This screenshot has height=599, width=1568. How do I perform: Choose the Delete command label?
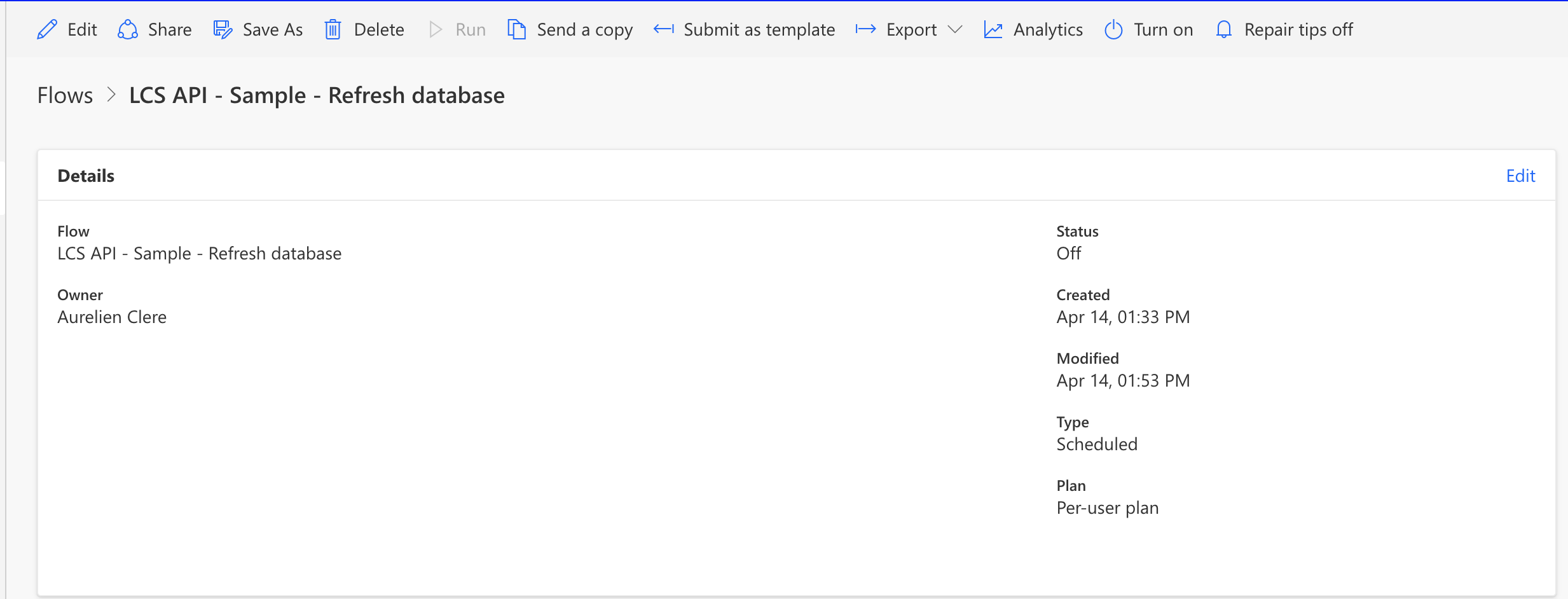pos(379,30)
